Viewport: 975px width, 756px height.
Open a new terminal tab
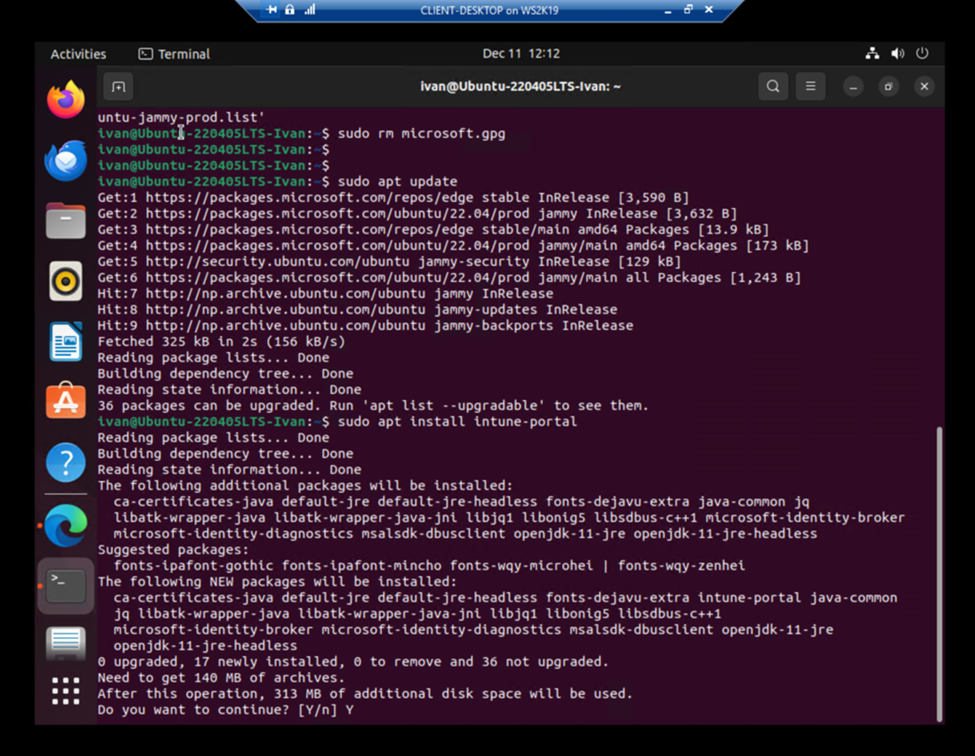pos(118,86)
